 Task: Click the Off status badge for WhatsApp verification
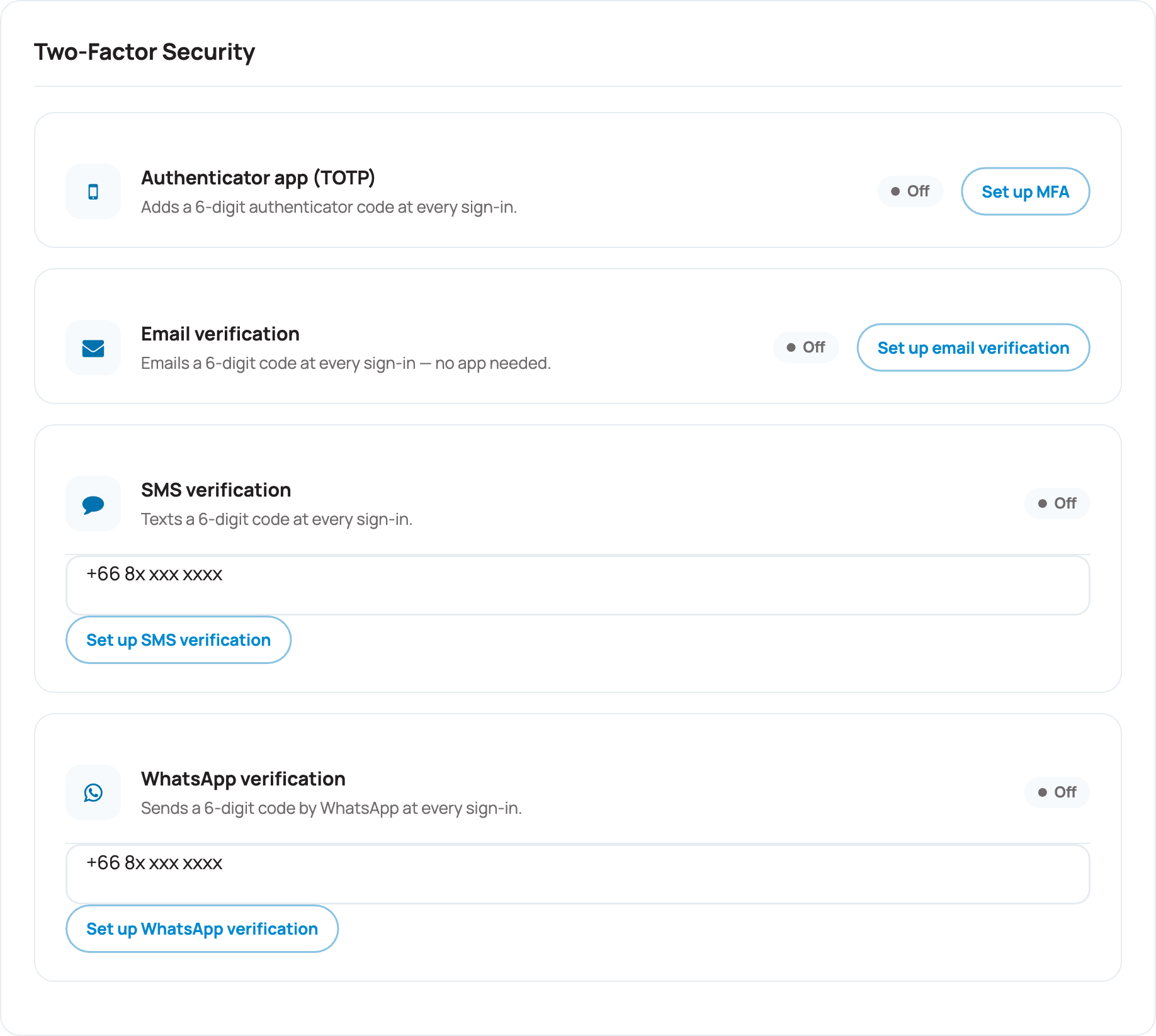[x=1057, y=792]
